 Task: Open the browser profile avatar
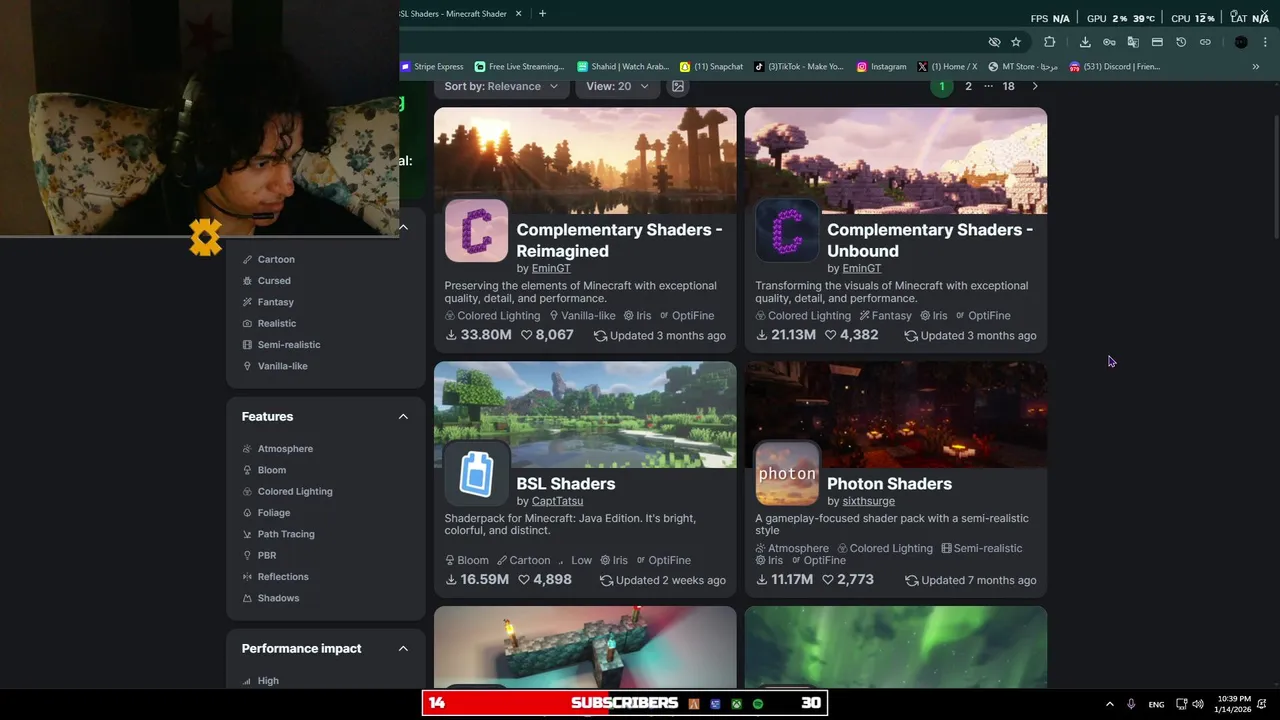(x=1241, y=42)
